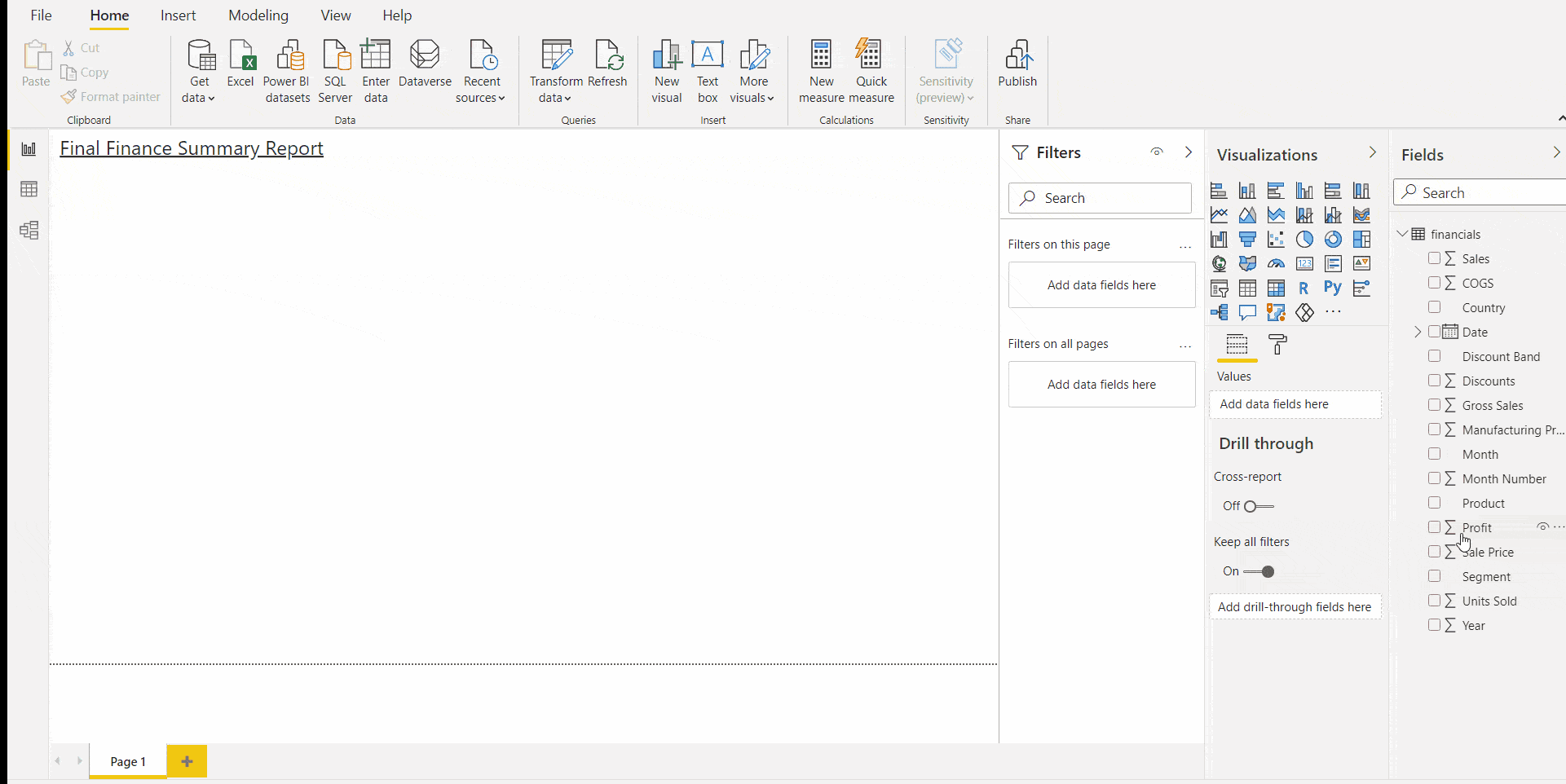The width and height of the screenshot is (1566, 784).
Task: Select the Python visual icon
Action: pyautogui.click(x=1333, y=288)
